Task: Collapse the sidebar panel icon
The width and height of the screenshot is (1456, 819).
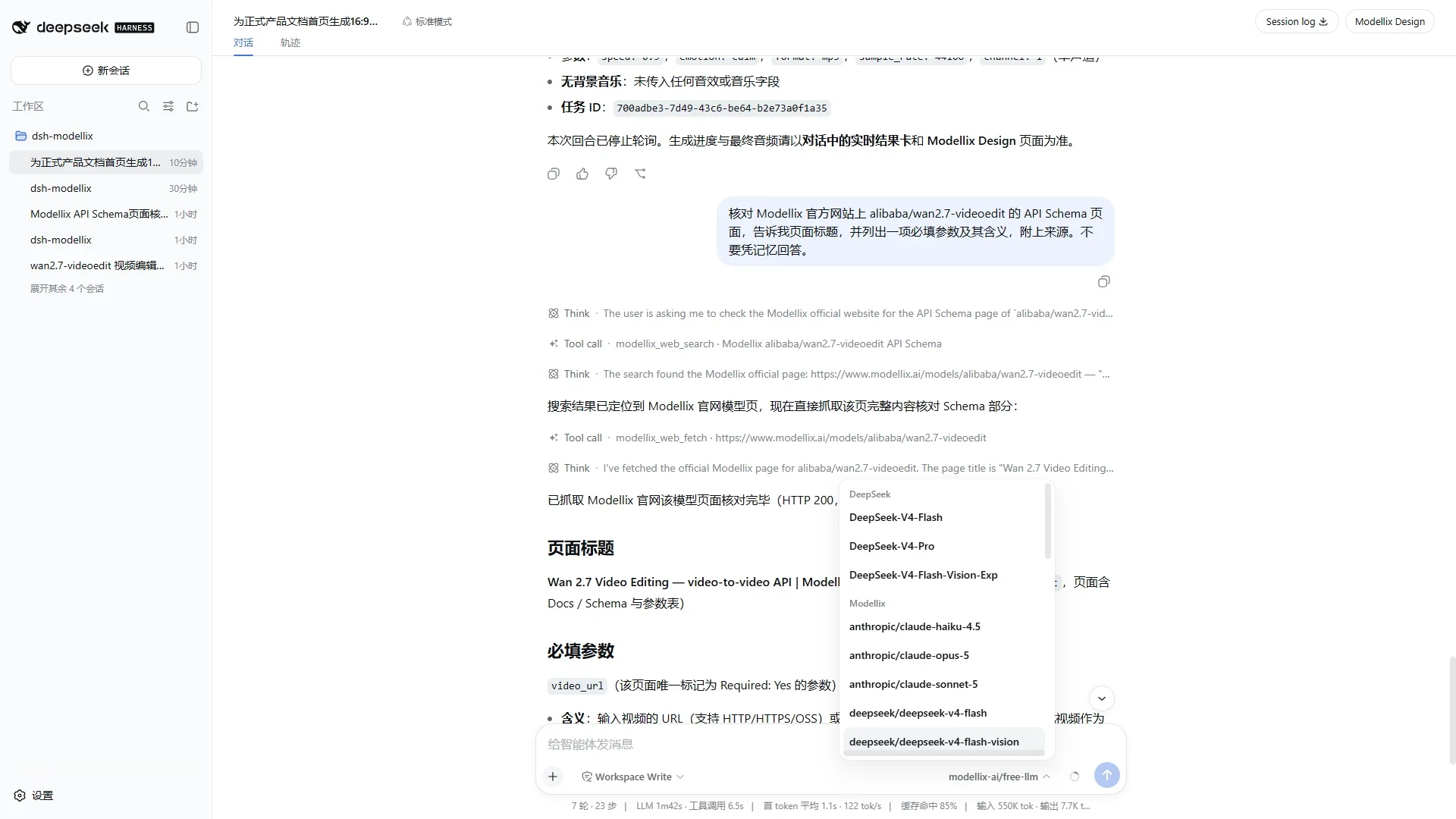Action: [x=193, y=27]
